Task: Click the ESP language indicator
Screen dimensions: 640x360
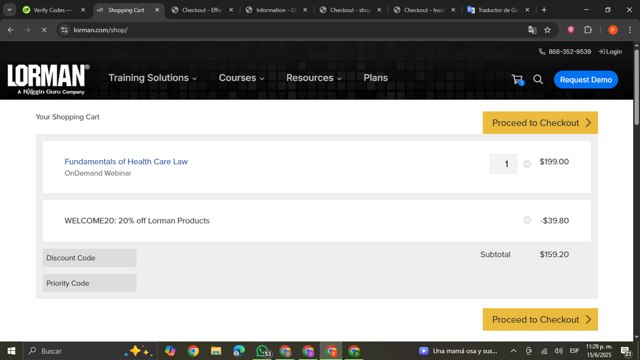Action: (x=574, y=351)
